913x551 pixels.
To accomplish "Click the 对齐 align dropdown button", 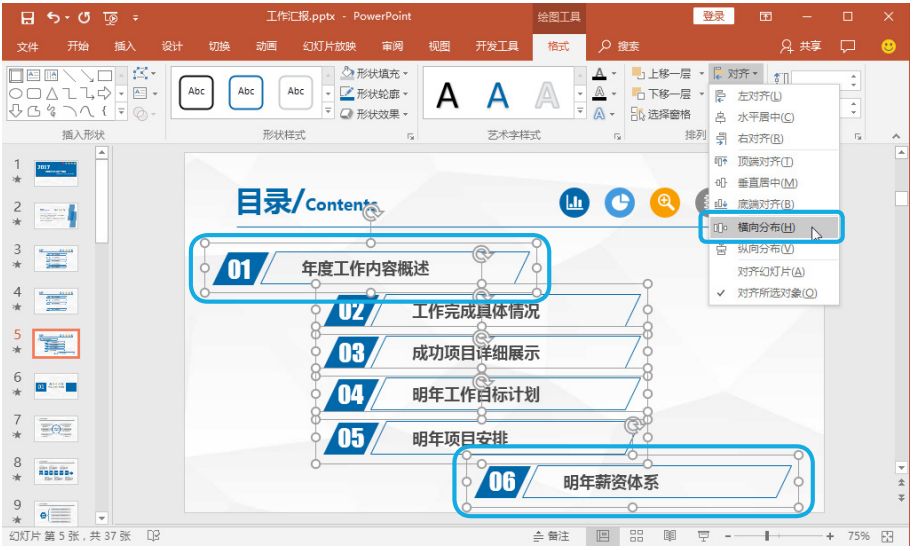I will (x=737, y=73).
